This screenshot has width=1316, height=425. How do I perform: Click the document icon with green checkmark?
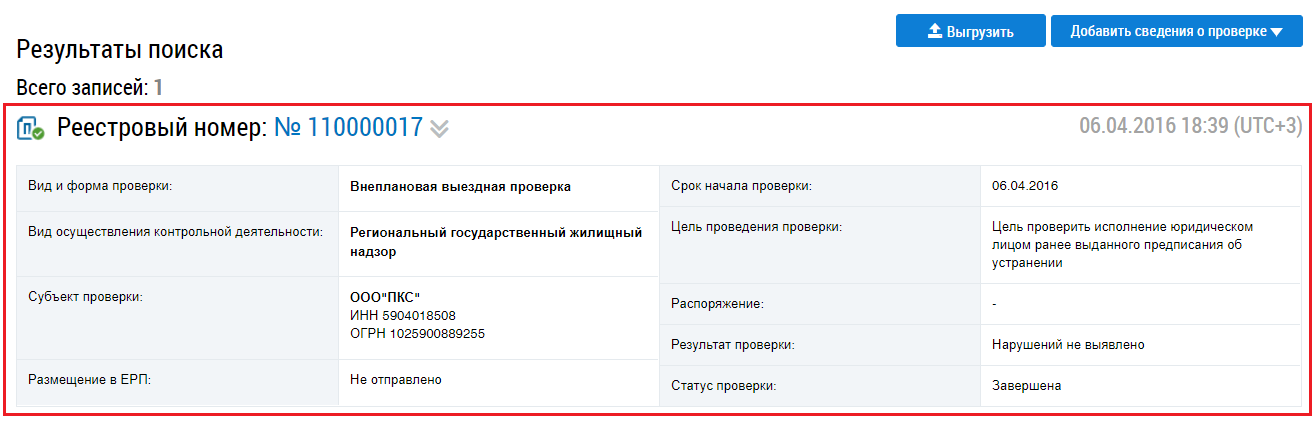(31, 128)
